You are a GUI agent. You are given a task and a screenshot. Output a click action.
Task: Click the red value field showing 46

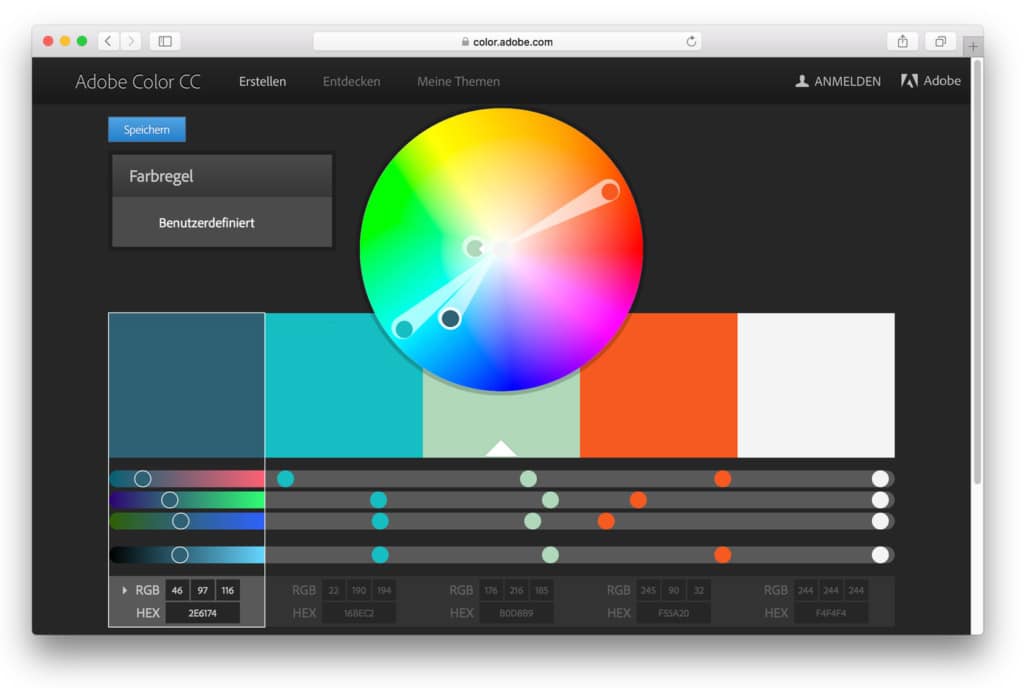tap(178, 590)
